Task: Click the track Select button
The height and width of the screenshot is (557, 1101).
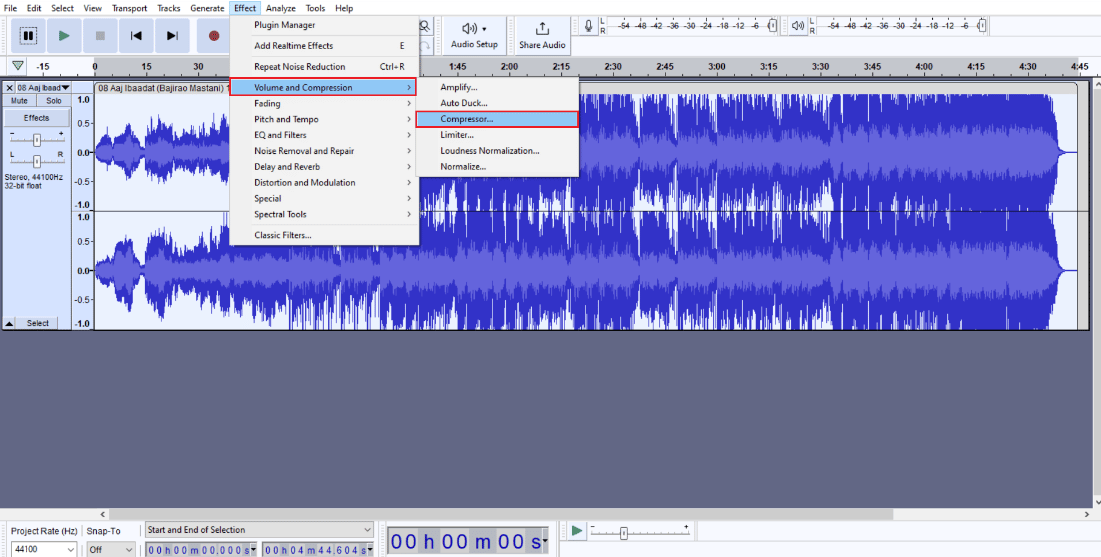Action: point(38,323)
